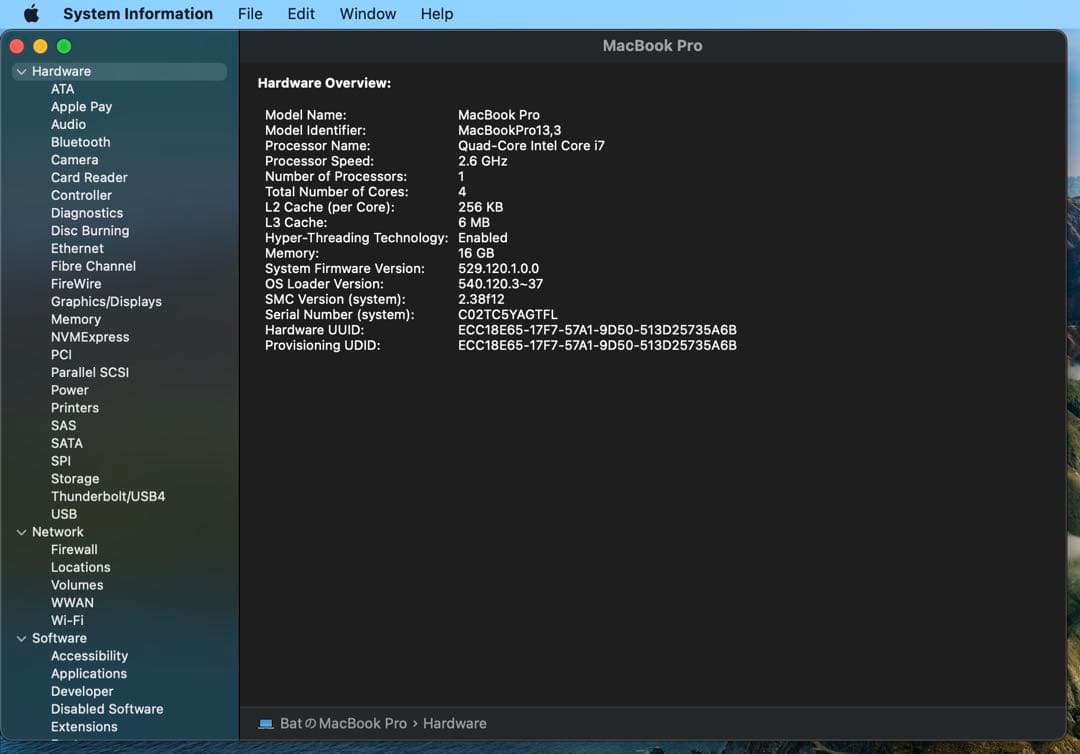Click the Hardware breadcrumb at the bottom

coord(455,723)
